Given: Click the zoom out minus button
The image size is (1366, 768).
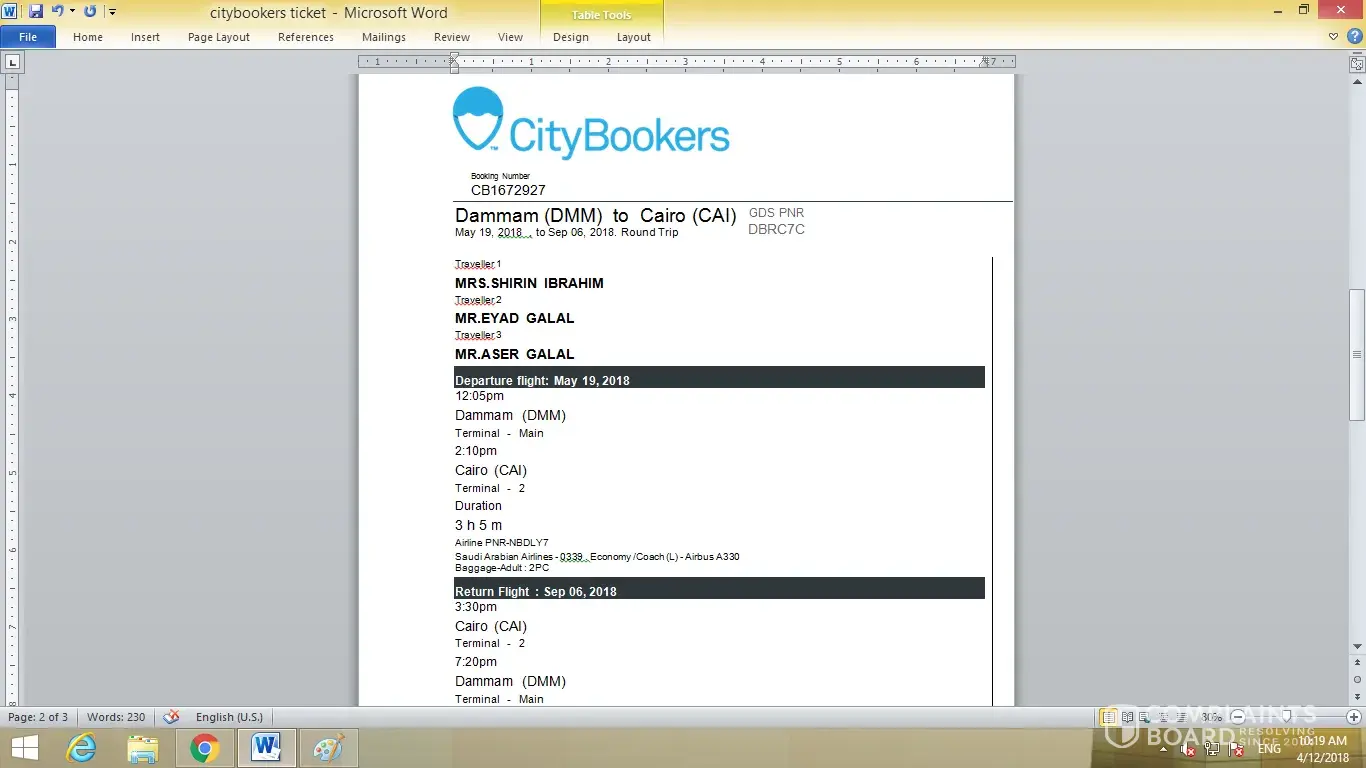Looking at the screenshot, I should (x=1238, y=717).
